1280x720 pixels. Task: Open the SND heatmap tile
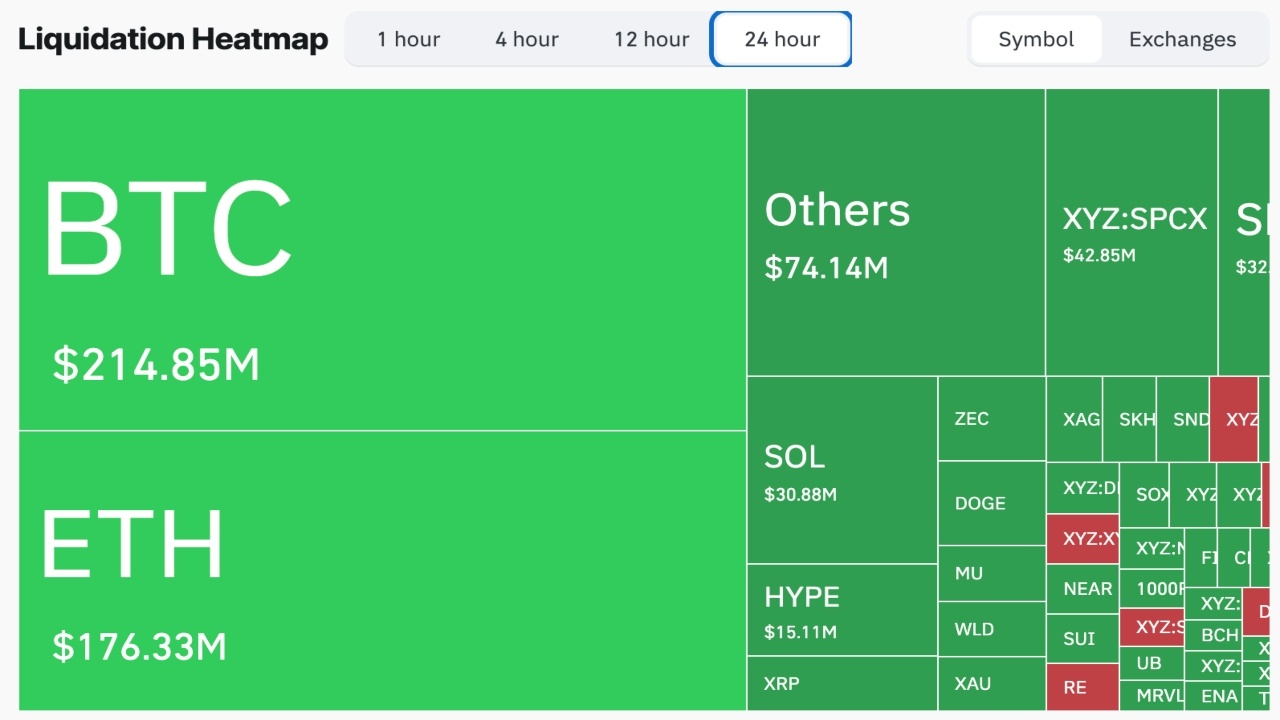1183,419
